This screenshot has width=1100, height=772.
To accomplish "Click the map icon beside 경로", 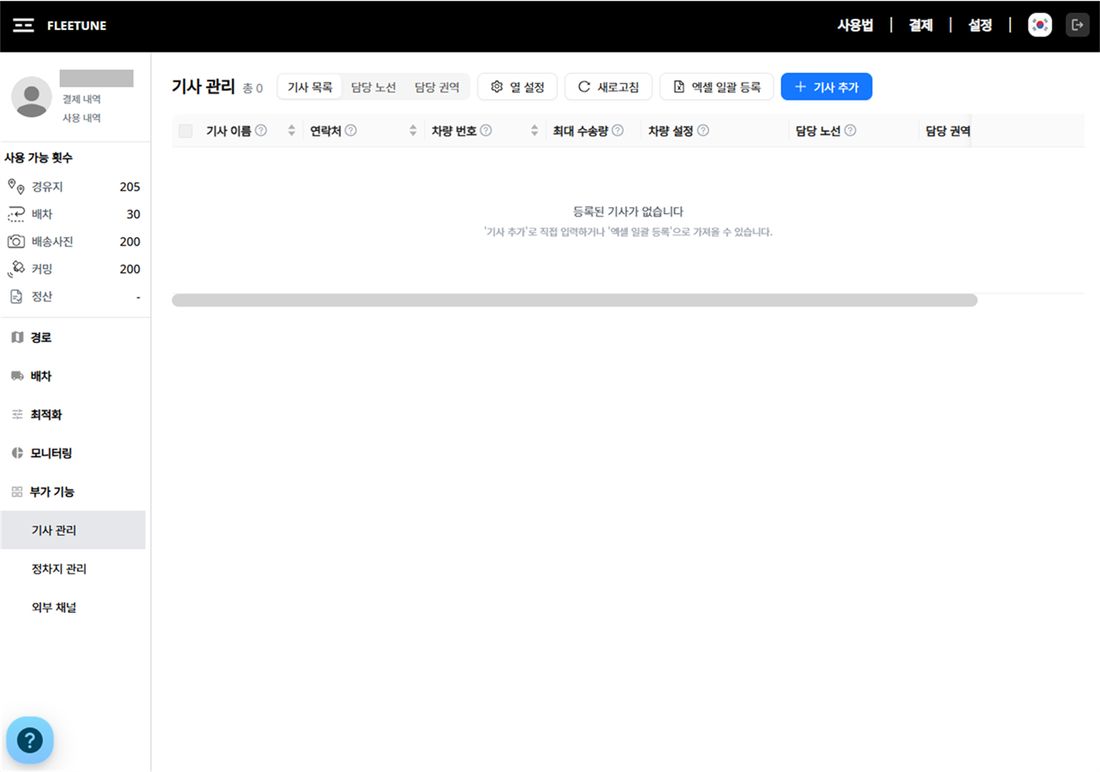I will [18, 338].
